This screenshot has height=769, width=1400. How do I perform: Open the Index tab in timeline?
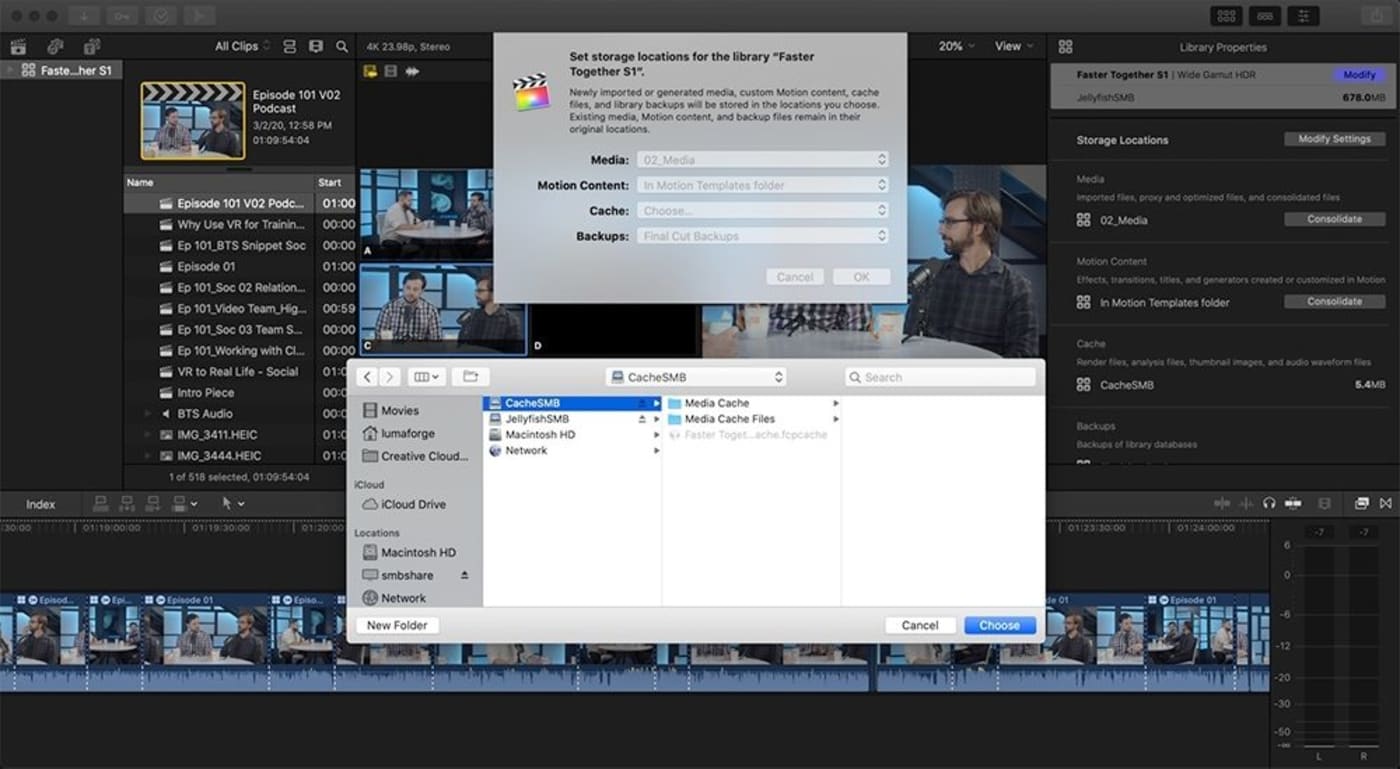click(x=41, y=504)
